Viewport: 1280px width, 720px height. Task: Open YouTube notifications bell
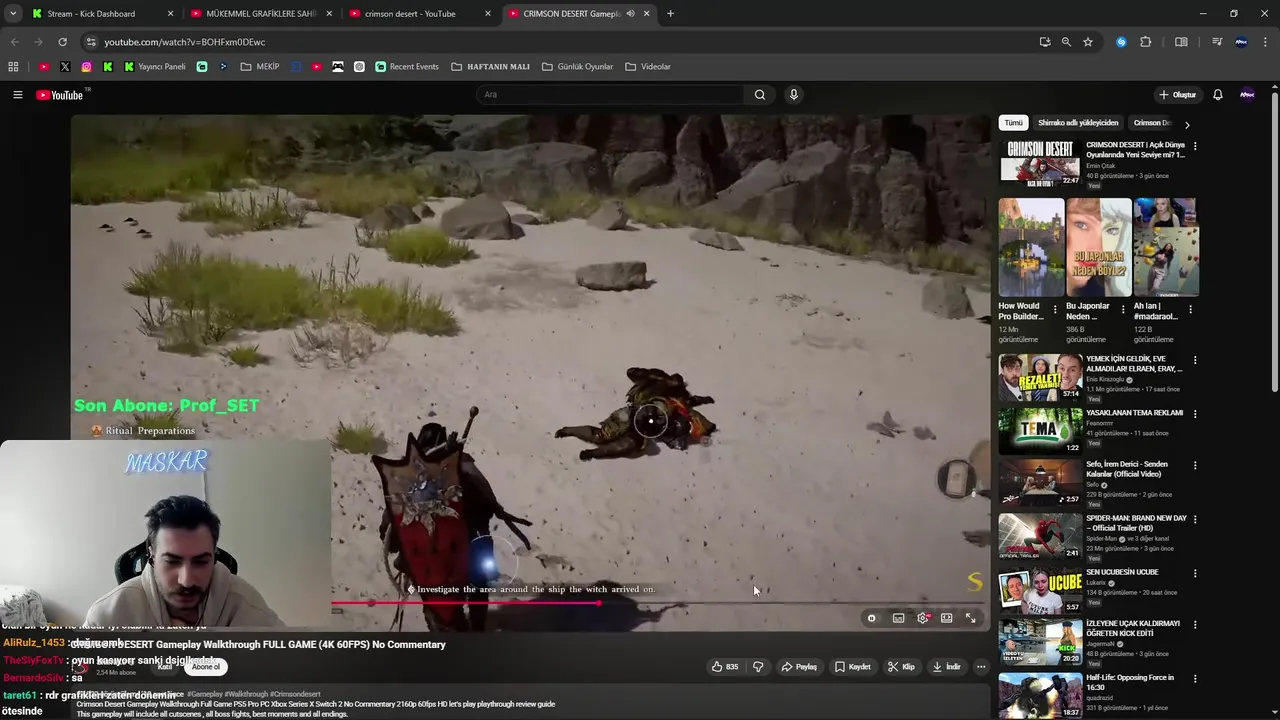[1218, 95]
